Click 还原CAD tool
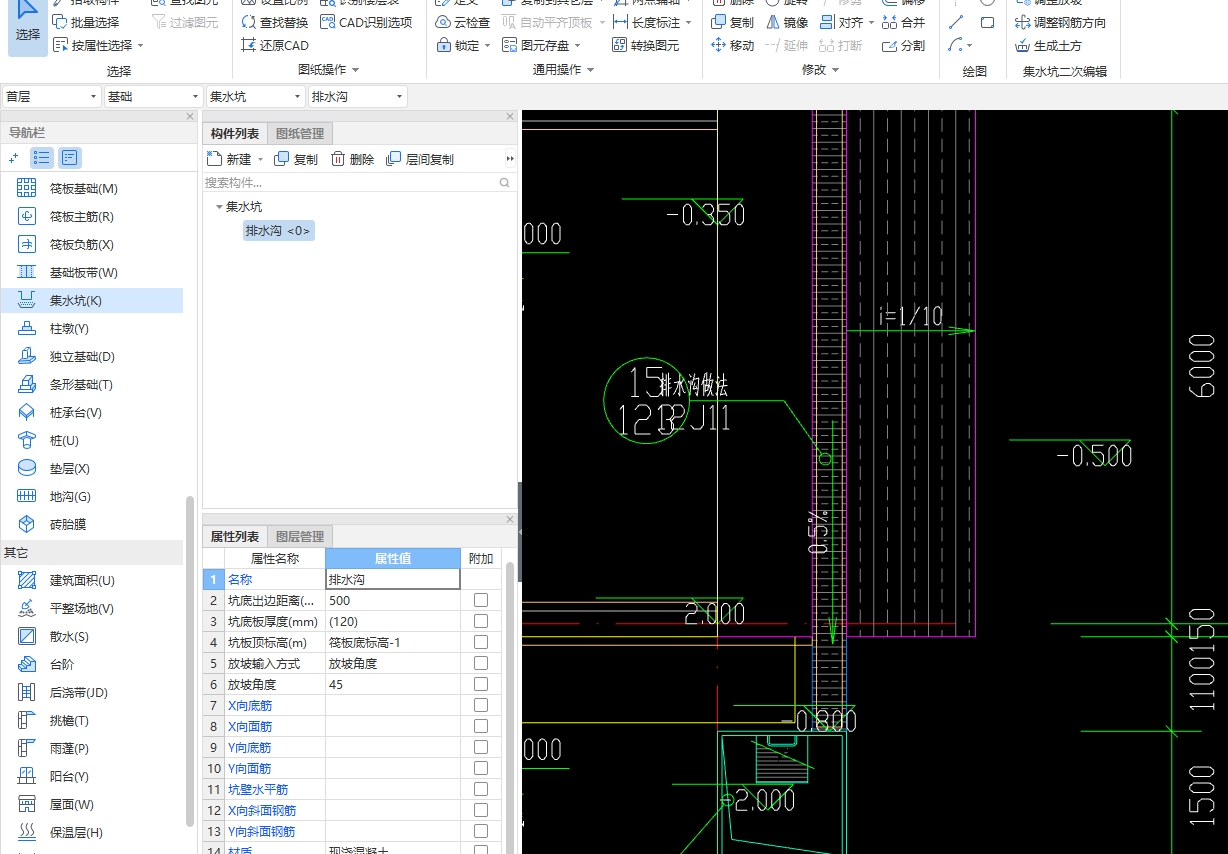 point(275,45)
